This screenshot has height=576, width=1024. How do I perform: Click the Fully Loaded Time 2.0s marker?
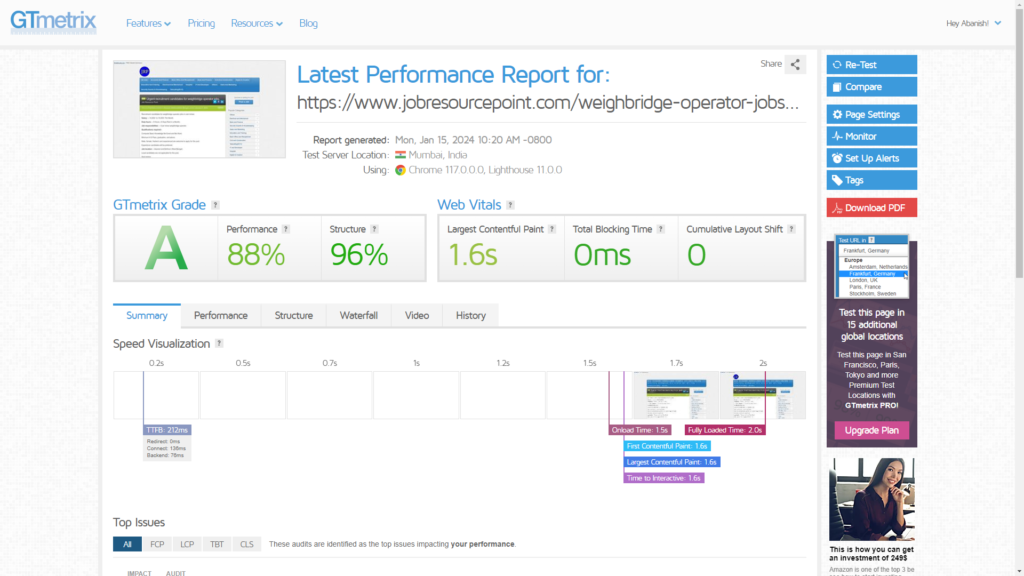[x=725, y=430]
